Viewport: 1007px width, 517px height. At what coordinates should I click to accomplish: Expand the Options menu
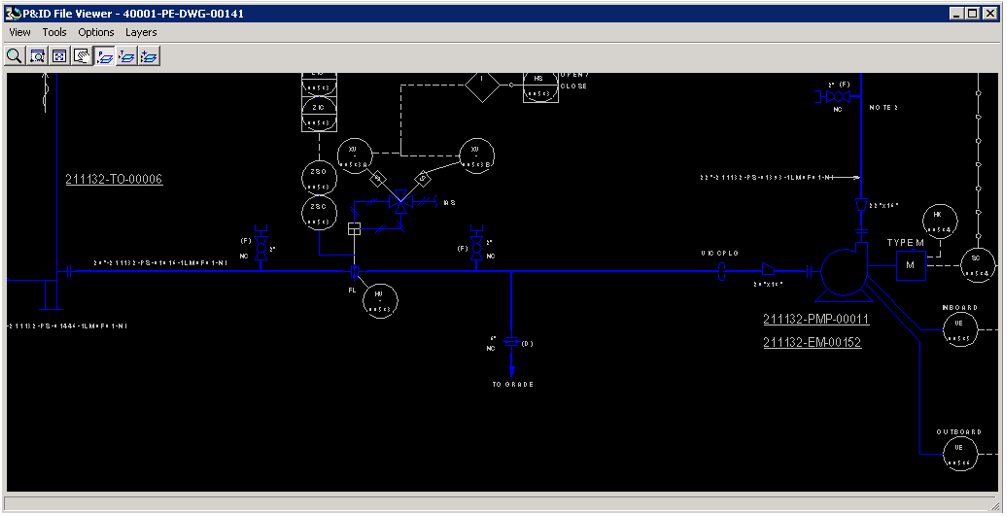96,32
